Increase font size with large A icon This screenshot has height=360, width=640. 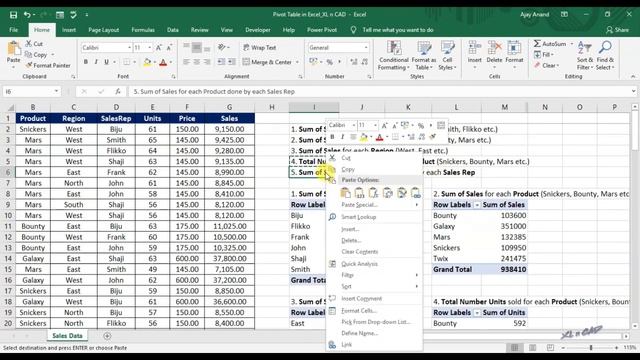pos(159,48)
